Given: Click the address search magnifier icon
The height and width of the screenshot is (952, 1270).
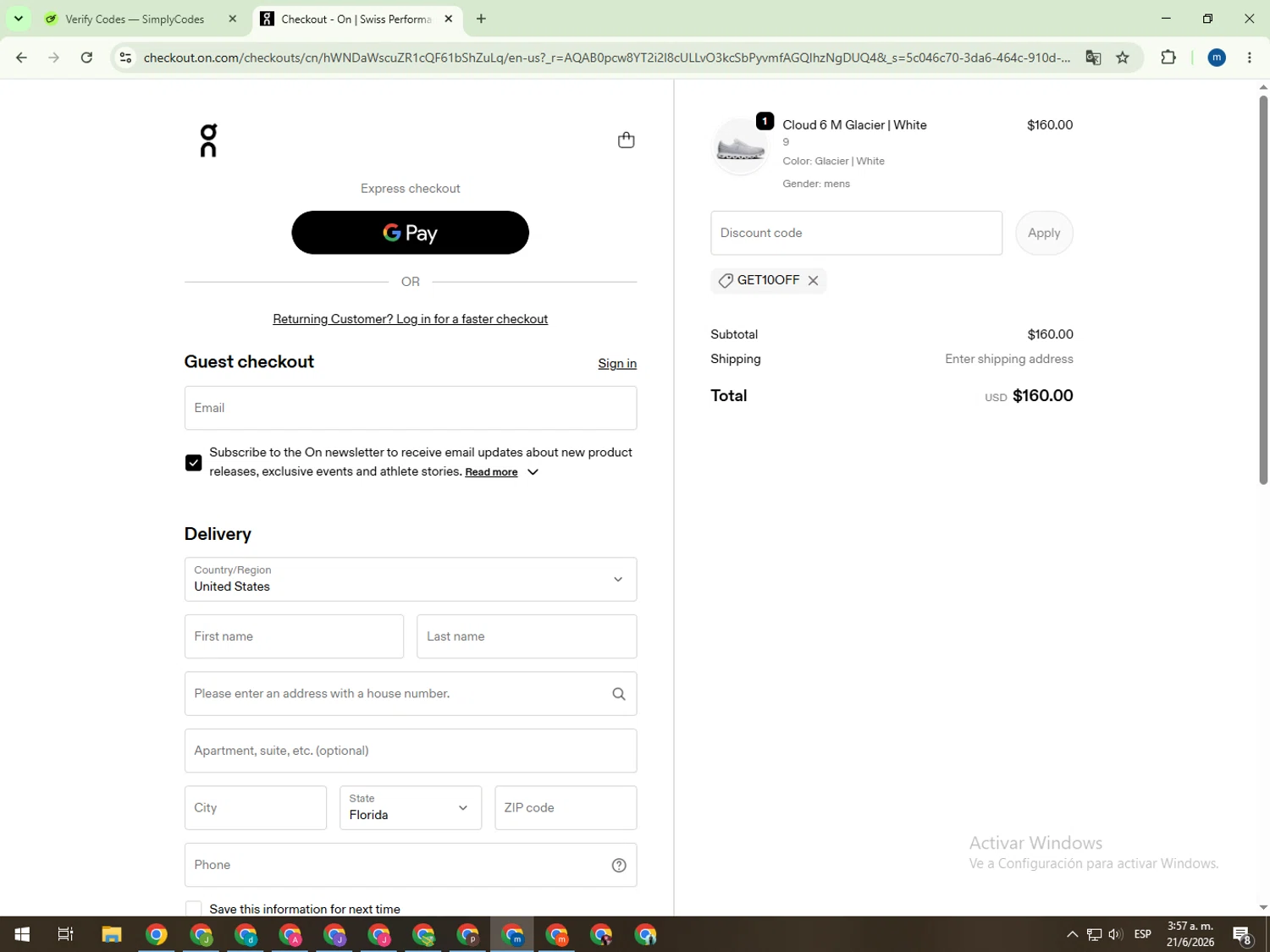Looking at the screenshot, I should click(619, 694).
